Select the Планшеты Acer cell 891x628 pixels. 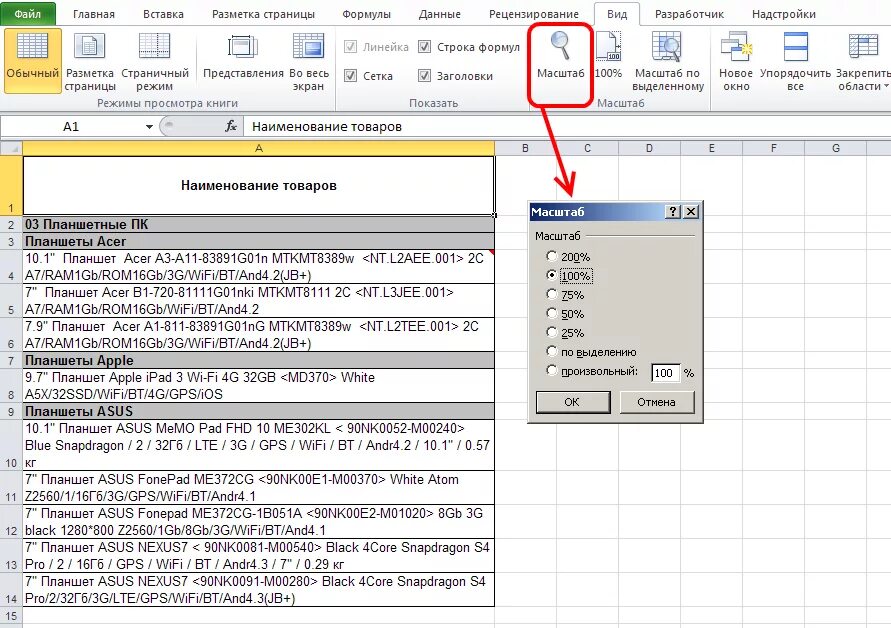pyautogui.click(x=259, y=241)
